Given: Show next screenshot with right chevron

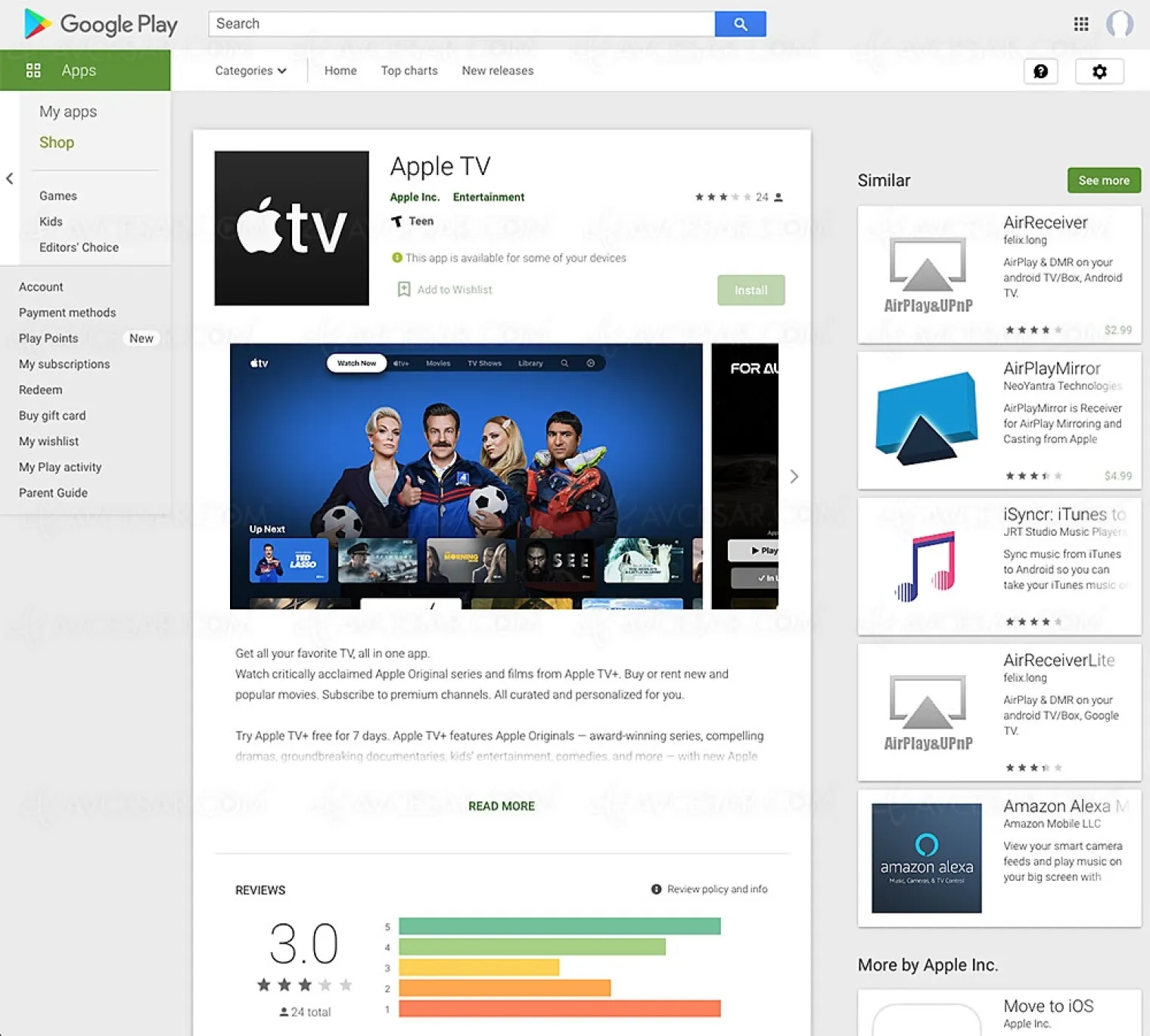Looking at the screenshot, I should point(794,476).
